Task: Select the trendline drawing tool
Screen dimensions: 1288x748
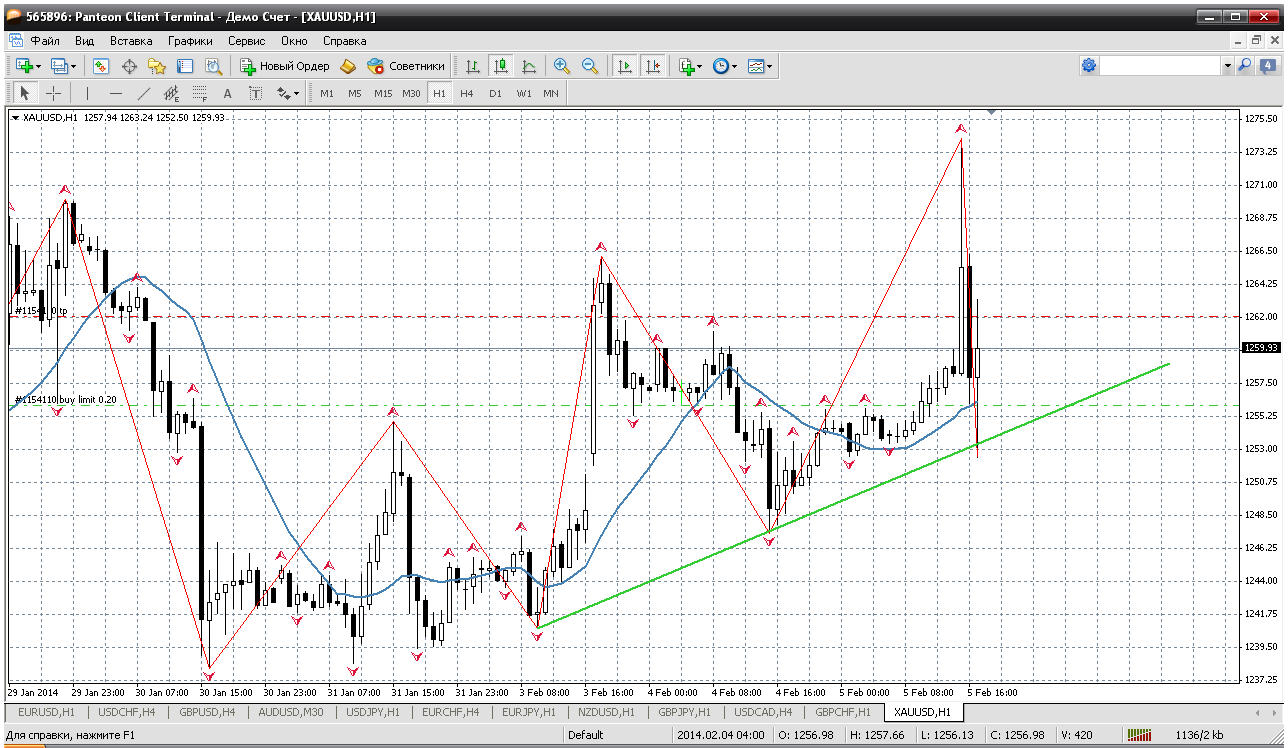Action: point(144,93)
